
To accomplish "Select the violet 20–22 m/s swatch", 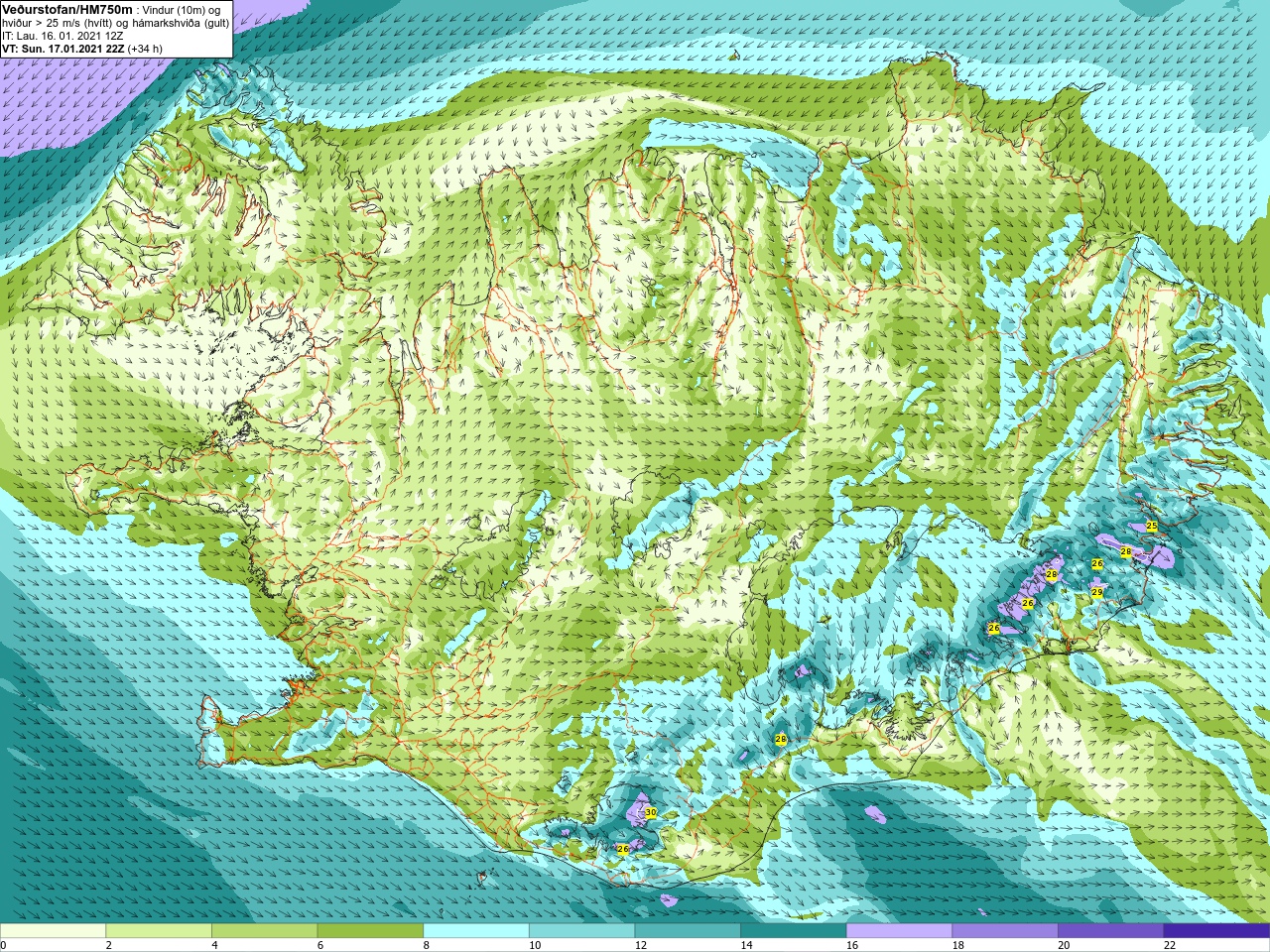I will click(x=1111, y=930).
